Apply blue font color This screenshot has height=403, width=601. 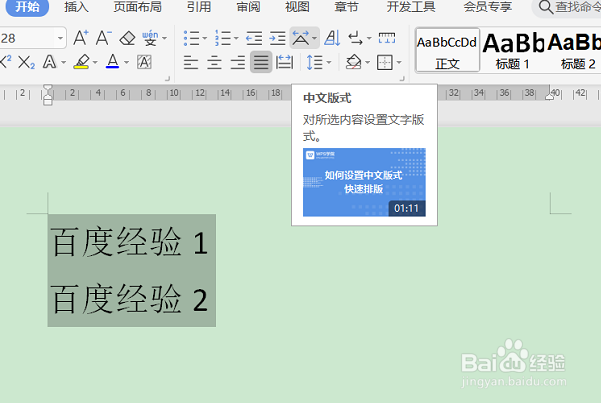112,62
